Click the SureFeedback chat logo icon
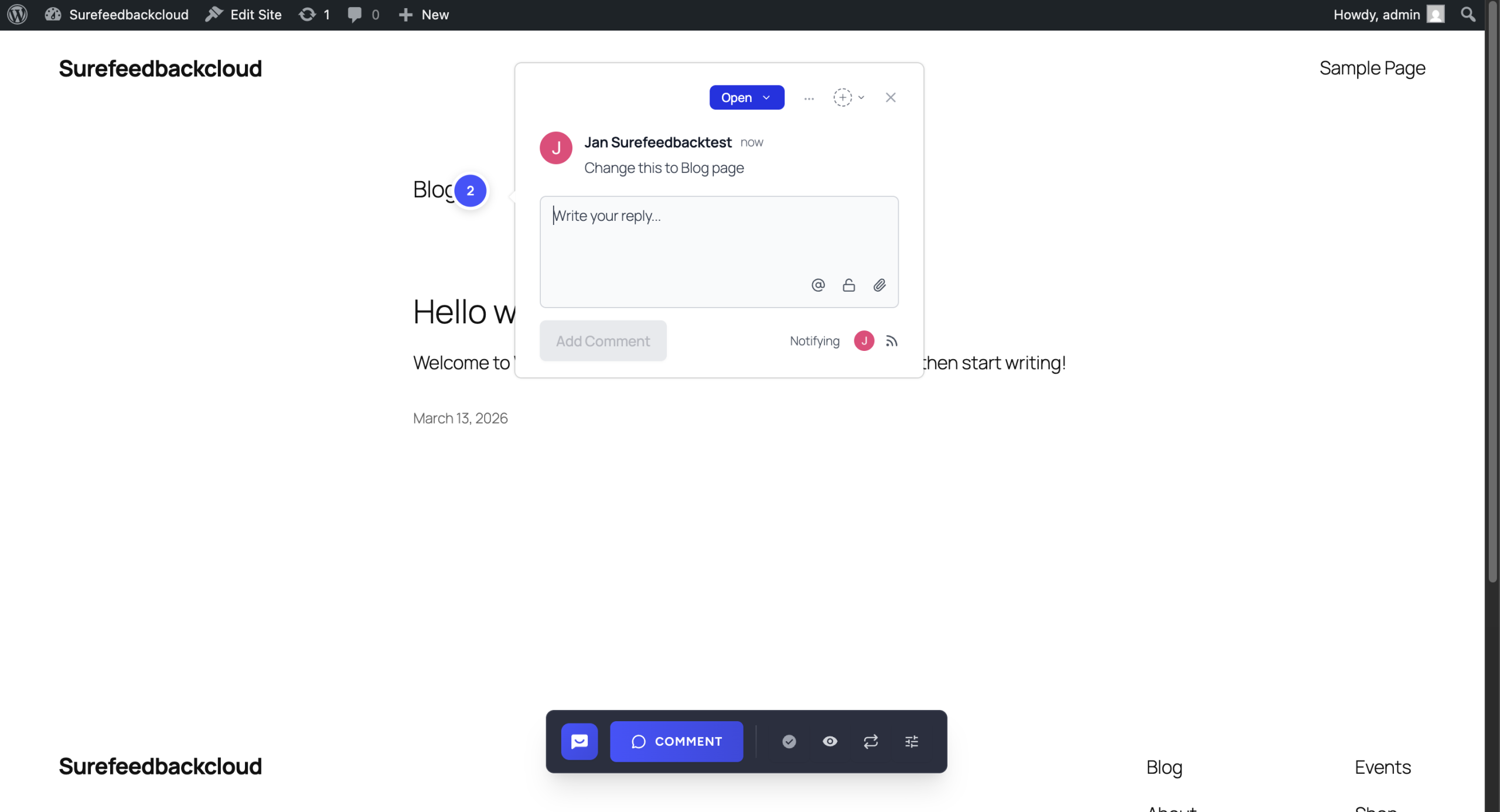This screenshot has height=812, width=1500. [579, 741]
